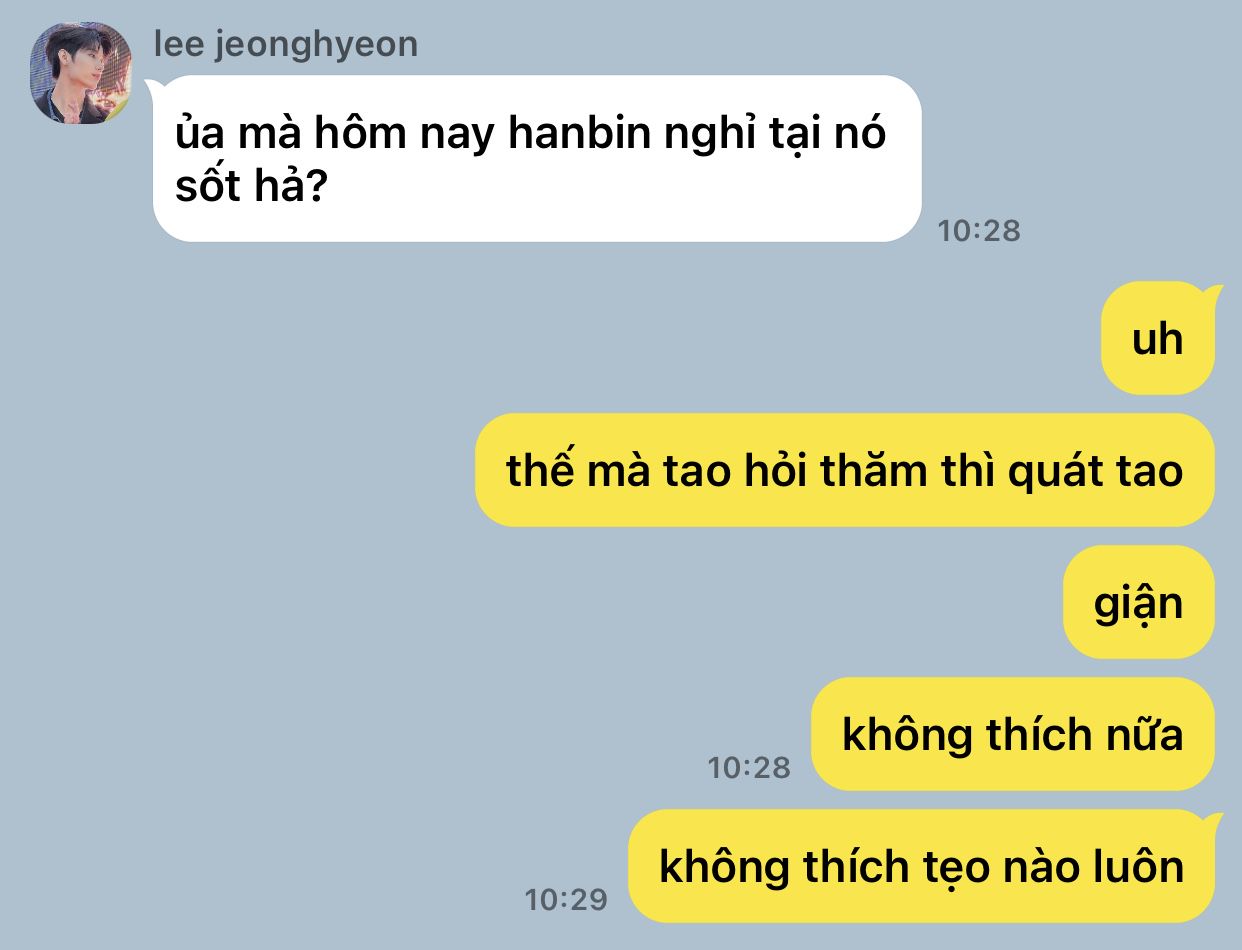Click the 10:28 timestamp beside không thích nữa
This screenshot has width=1242, height=950.
749,768
